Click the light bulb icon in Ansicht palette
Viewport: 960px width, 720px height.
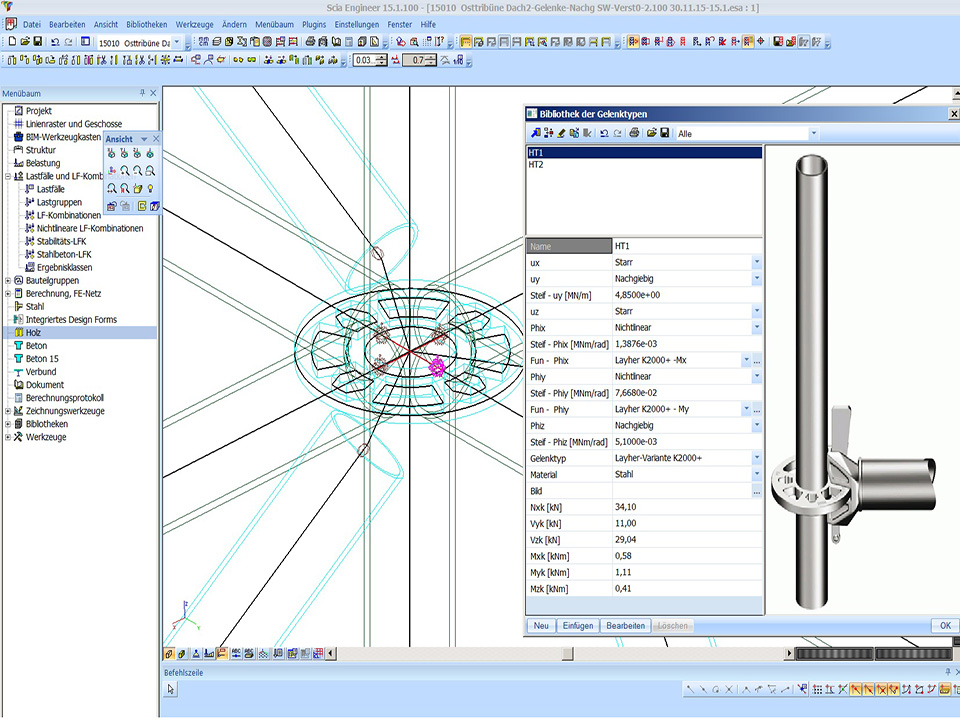point(150,188)
